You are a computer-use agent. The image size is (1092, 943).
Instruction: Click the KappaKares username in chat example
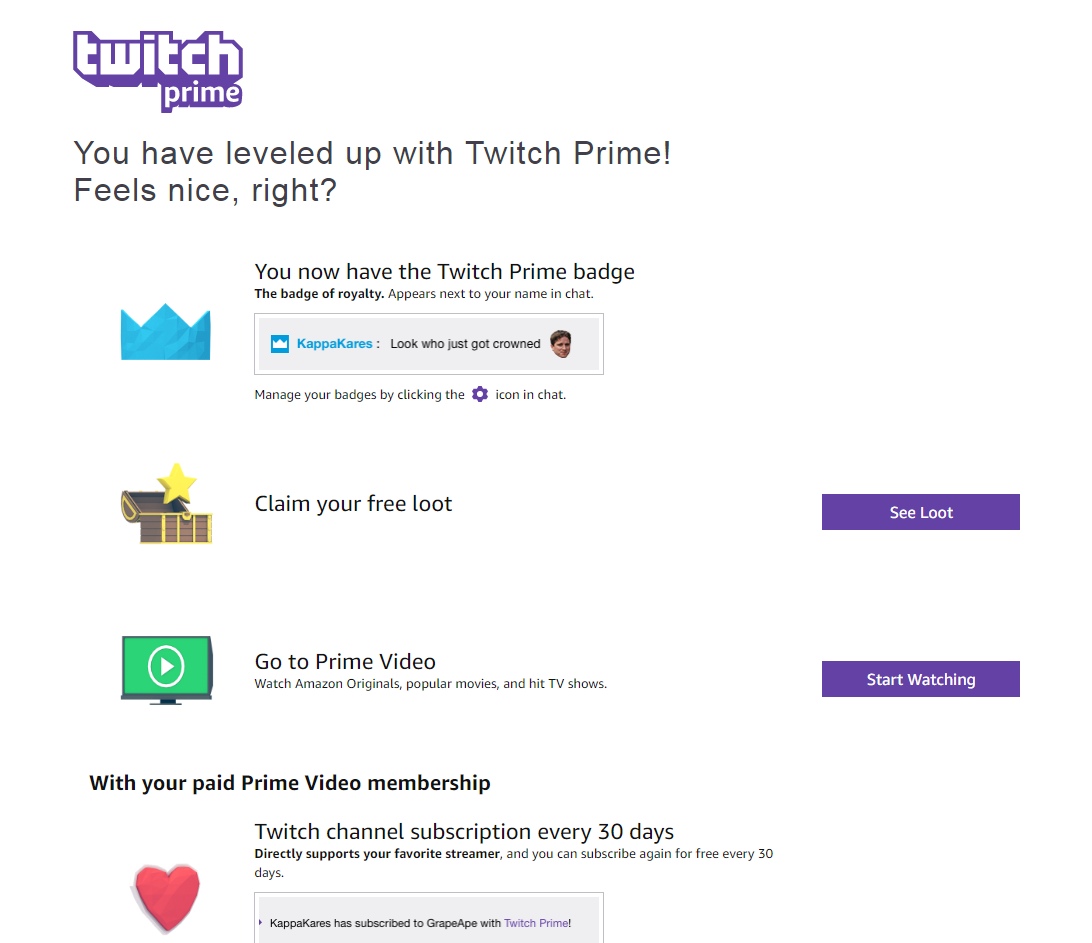(335, 344)
